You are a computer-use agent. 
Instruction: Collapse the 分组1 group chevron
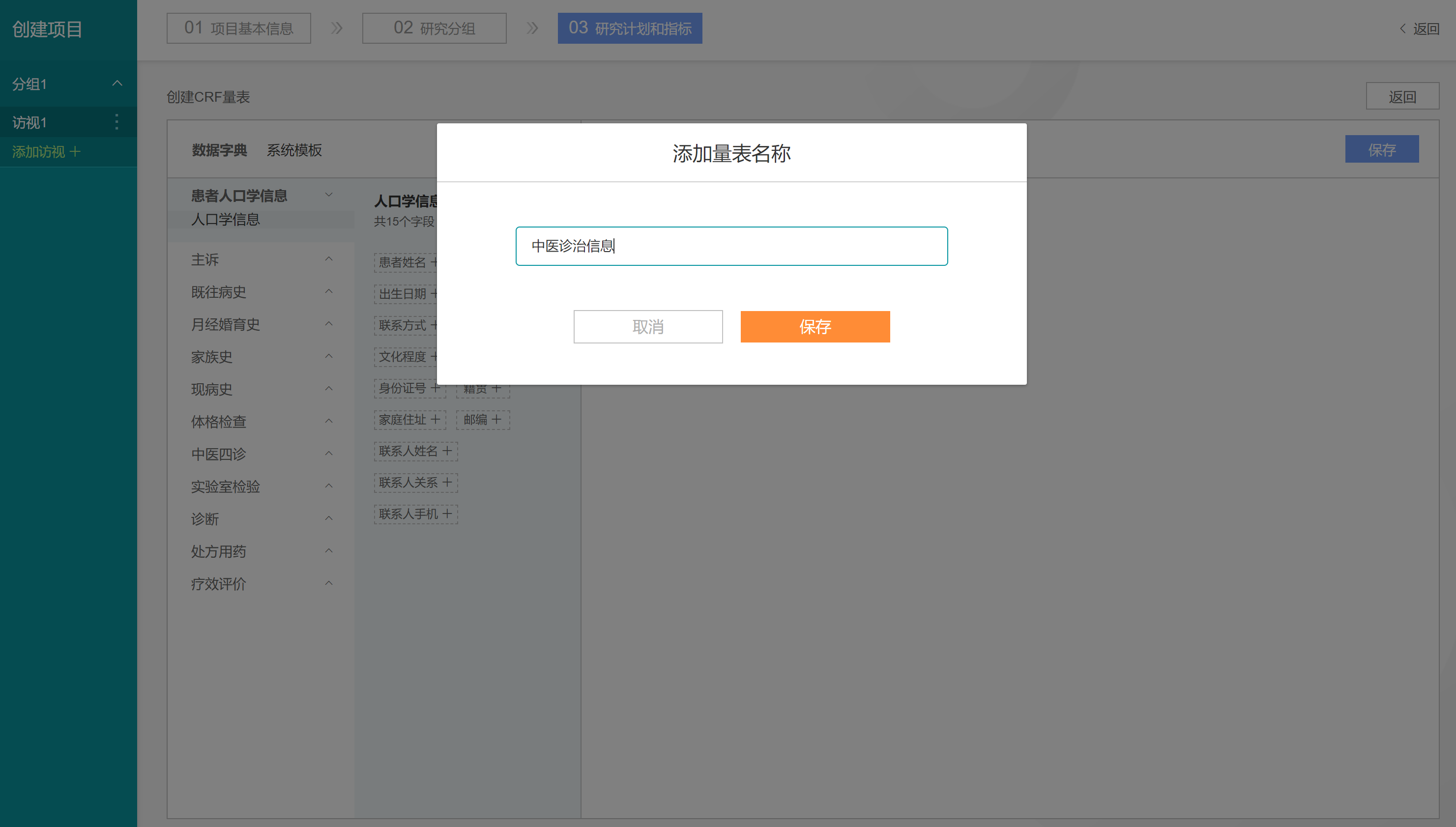pyautogui.click(x=117, y=84)
